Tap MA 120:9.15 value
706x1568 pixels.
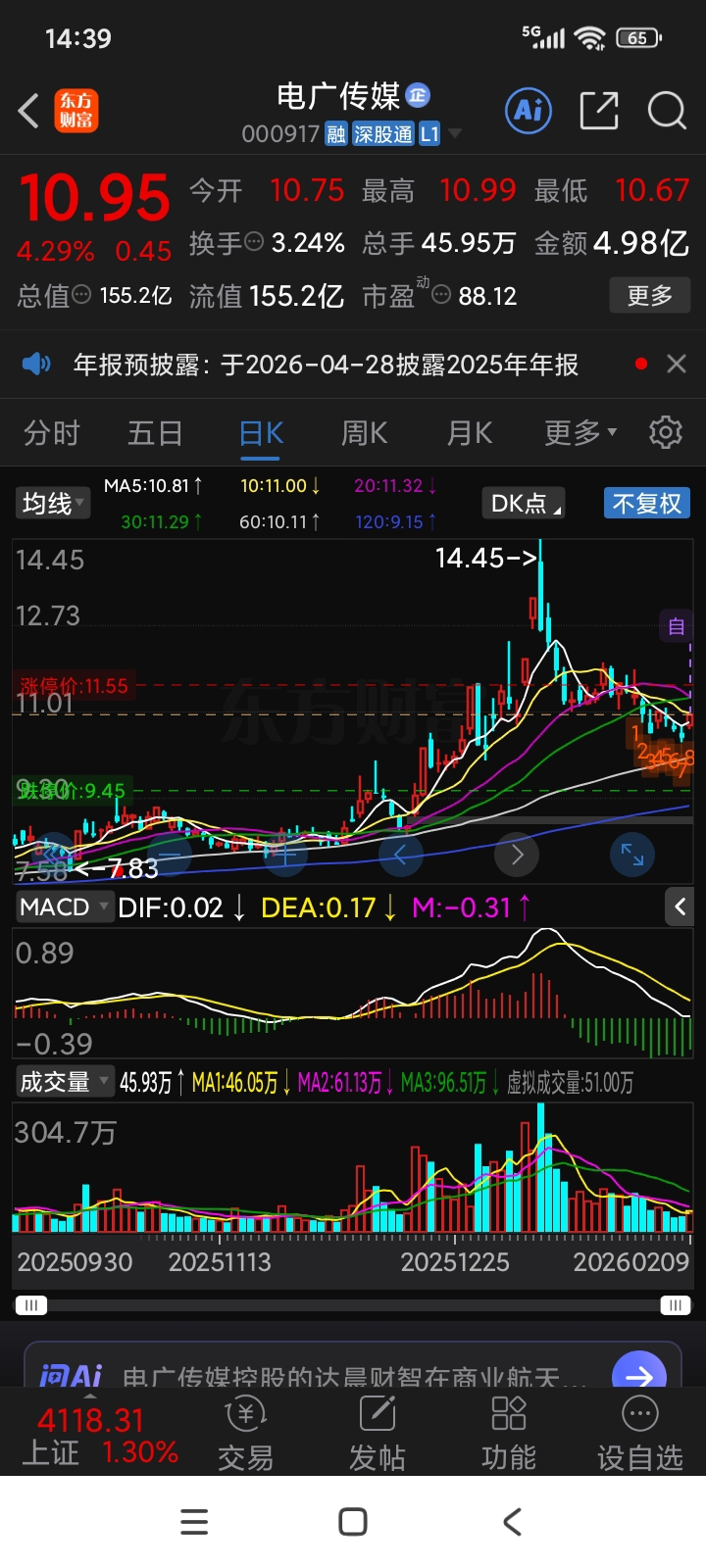pos(396,522)
